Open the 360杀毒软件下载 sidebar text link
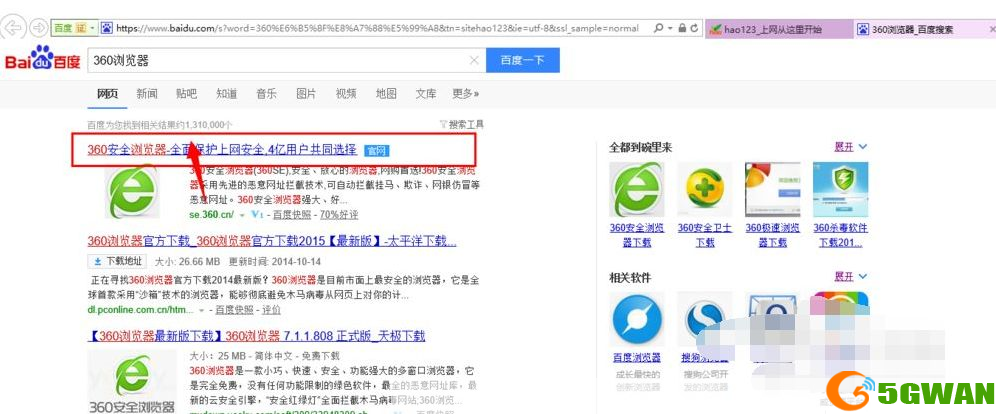The image size is (996, 414). click(840, 235)
